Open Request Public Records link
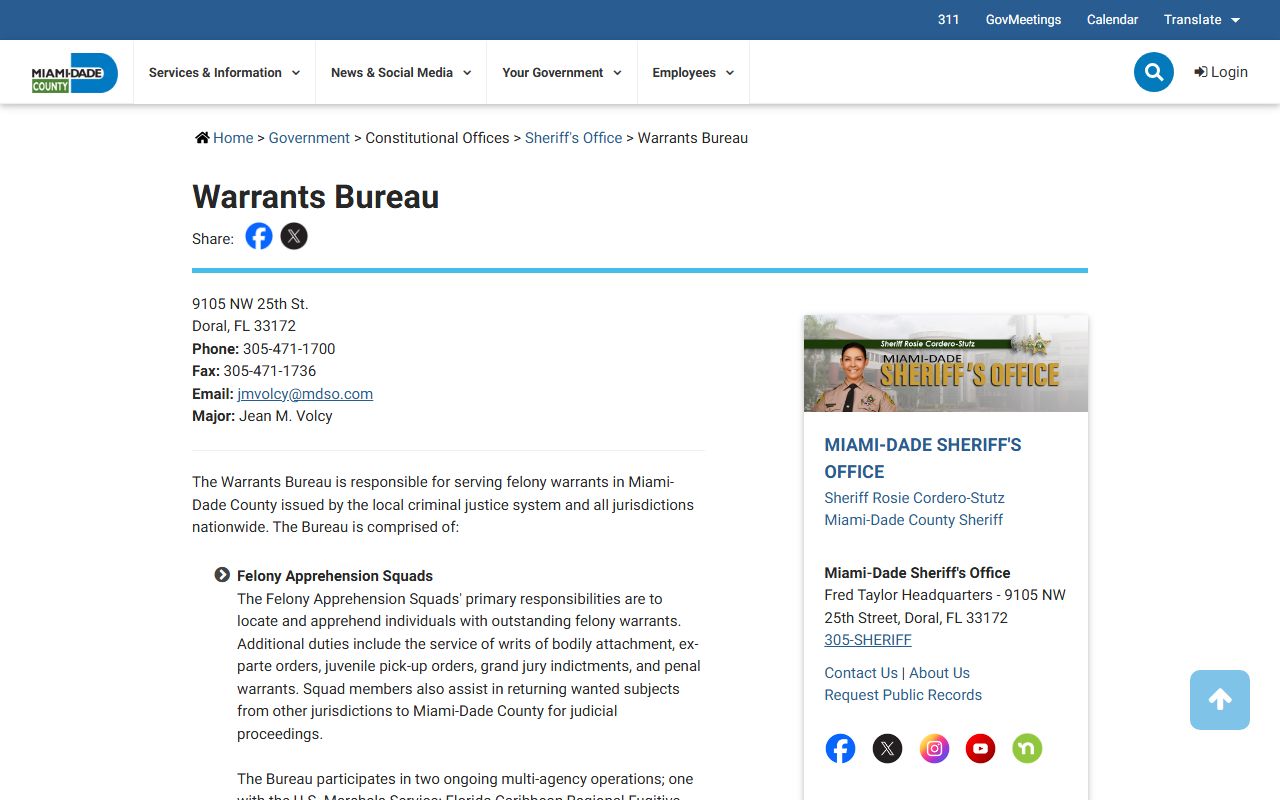Image resolution: width=1280 pixels, height=800 pixels. tap(903, 695)
